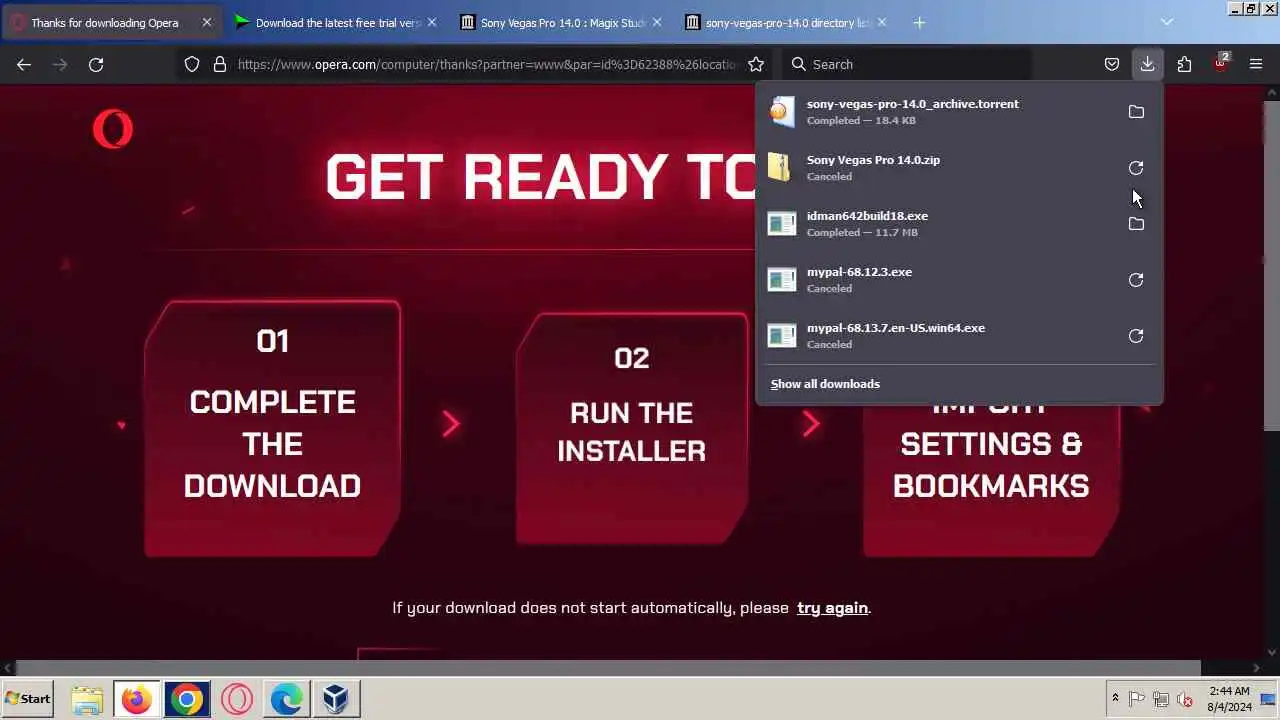The height and width of the screenshot is (720, 1280).
Task: Open the Pocket save icon
Action: [1111, 64]
